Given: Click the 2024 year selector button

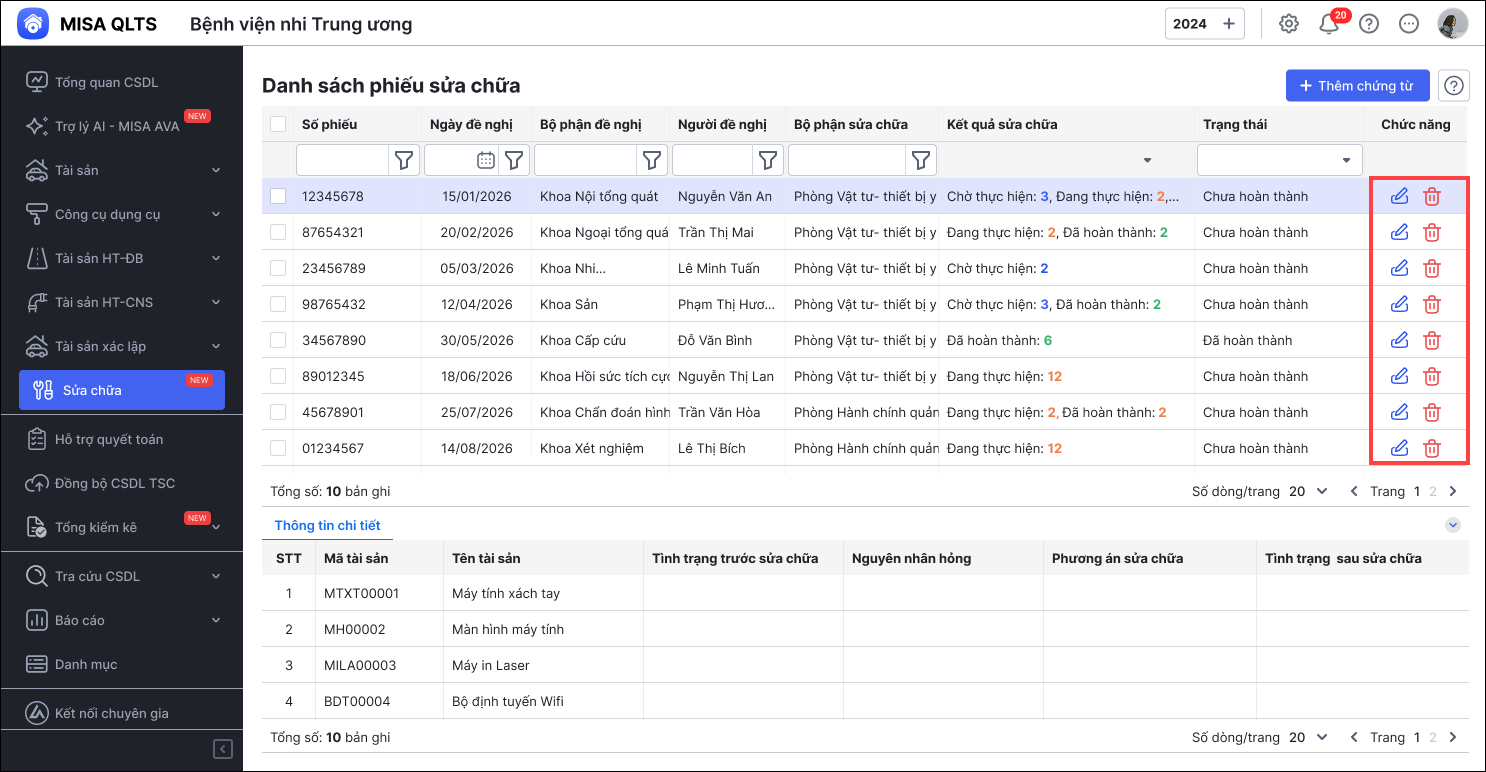Looking at the screenshot, I should click(1204, 24).
